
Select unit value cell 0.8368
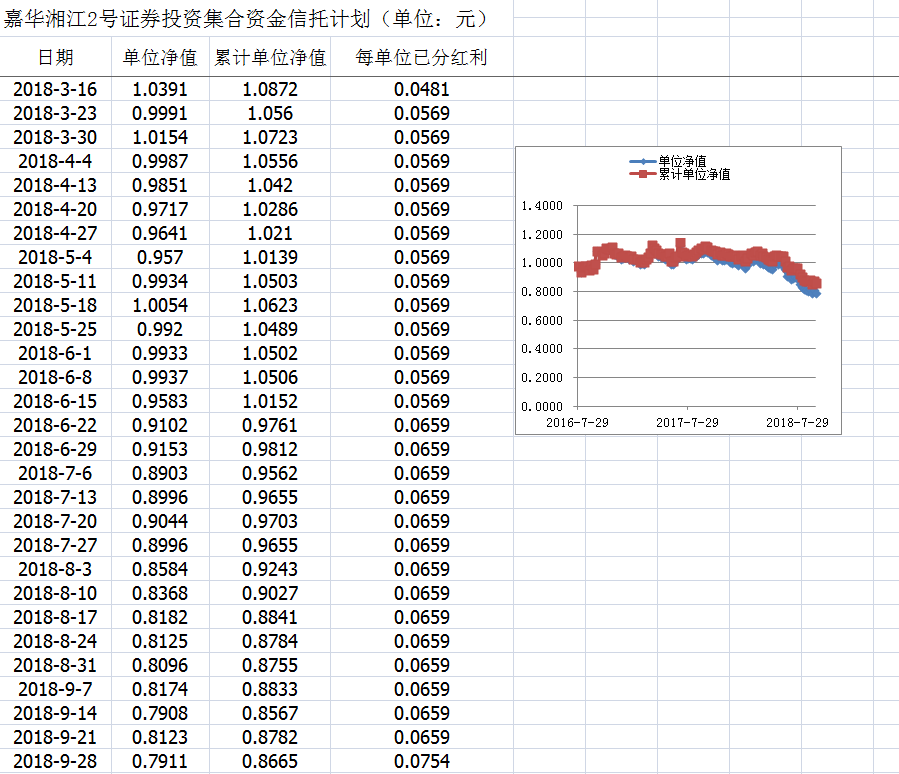click(x=160, y=594)
